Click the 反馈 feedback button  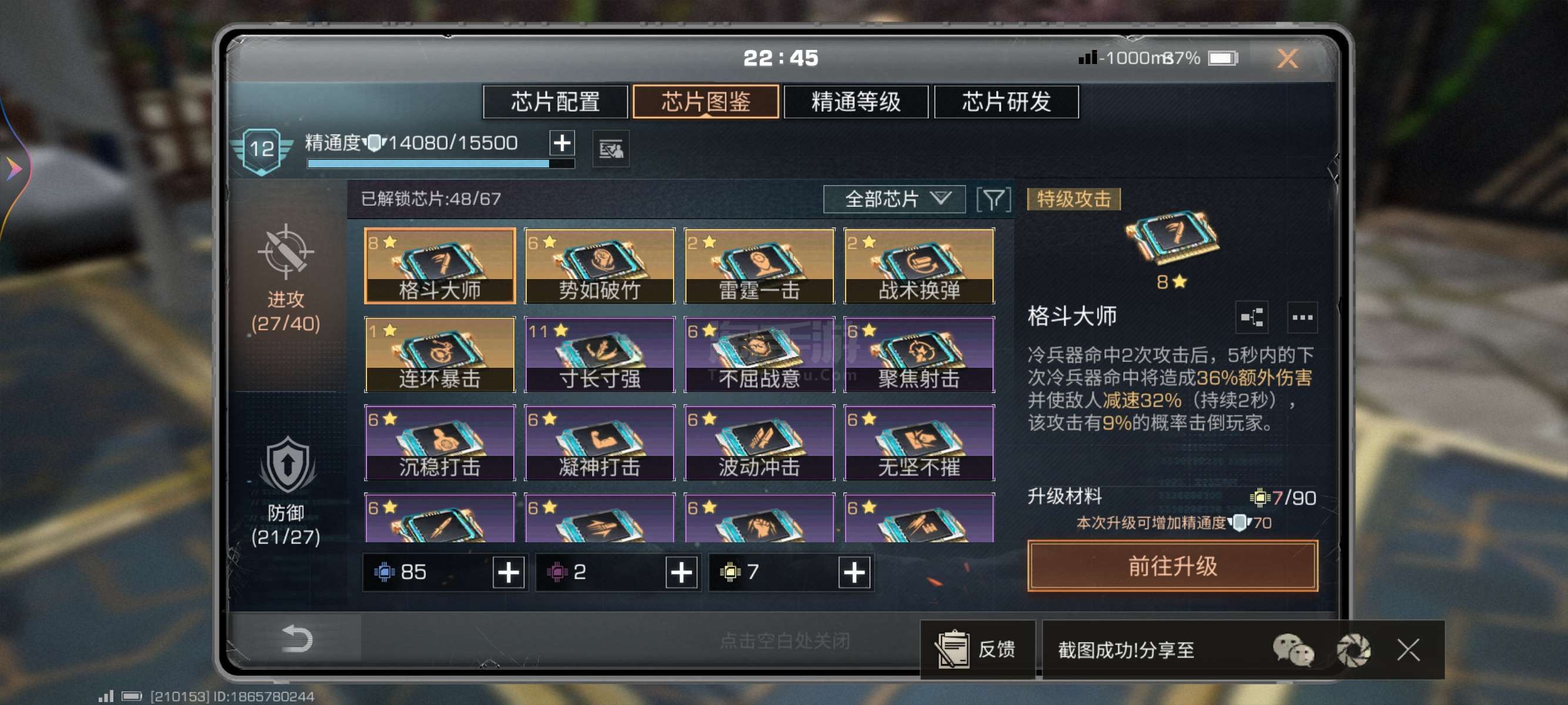tap(977, 649)
